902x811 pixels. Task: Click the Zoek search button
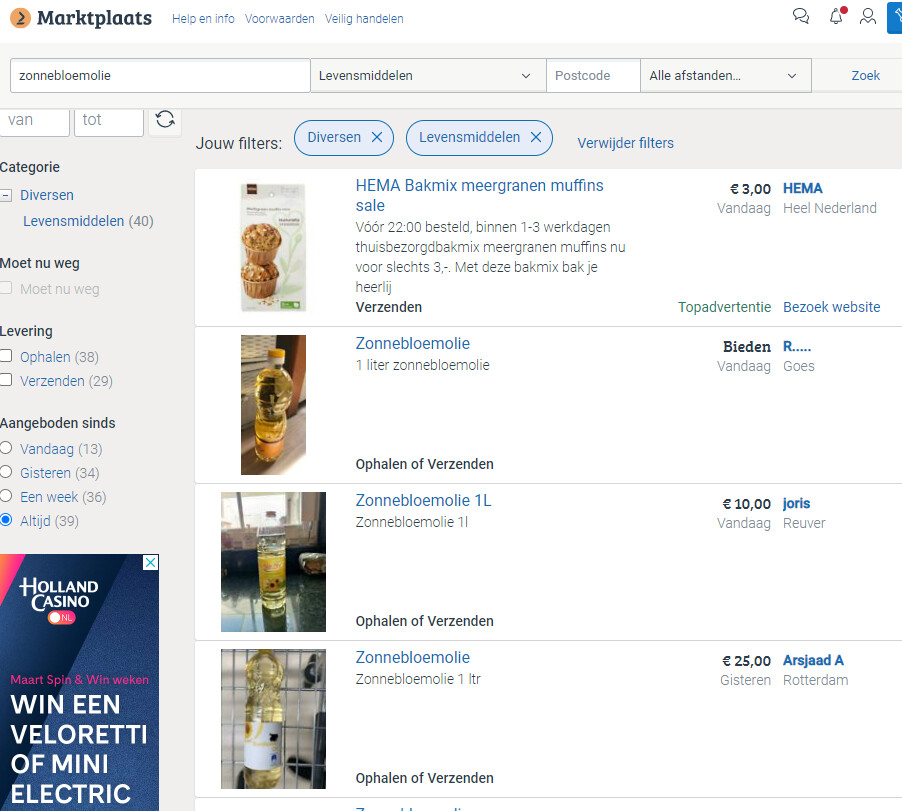pyautogui.click(x=865, y=75)
